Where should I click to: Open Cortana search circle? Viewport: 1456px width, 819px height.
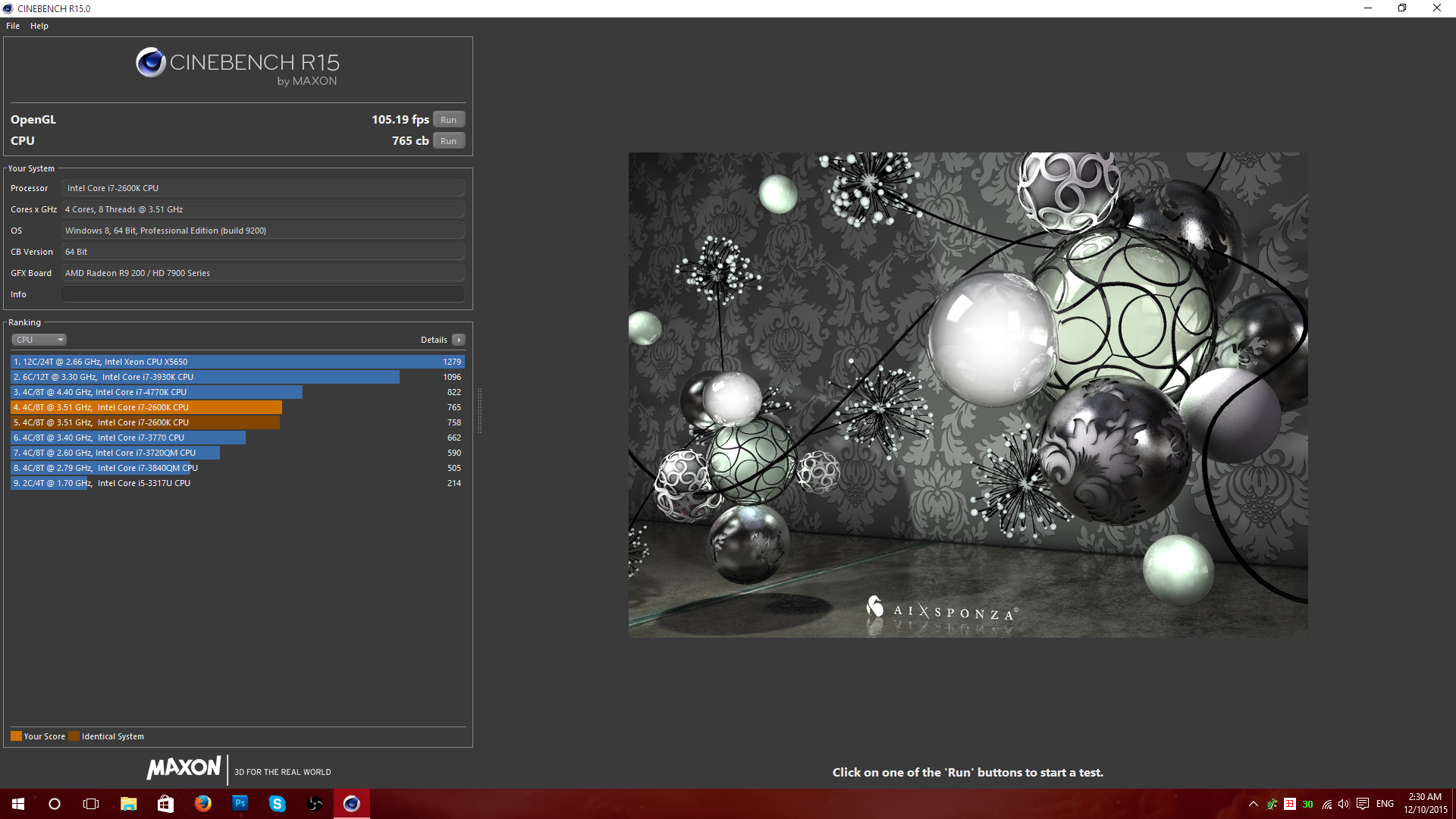click(55, 804)
